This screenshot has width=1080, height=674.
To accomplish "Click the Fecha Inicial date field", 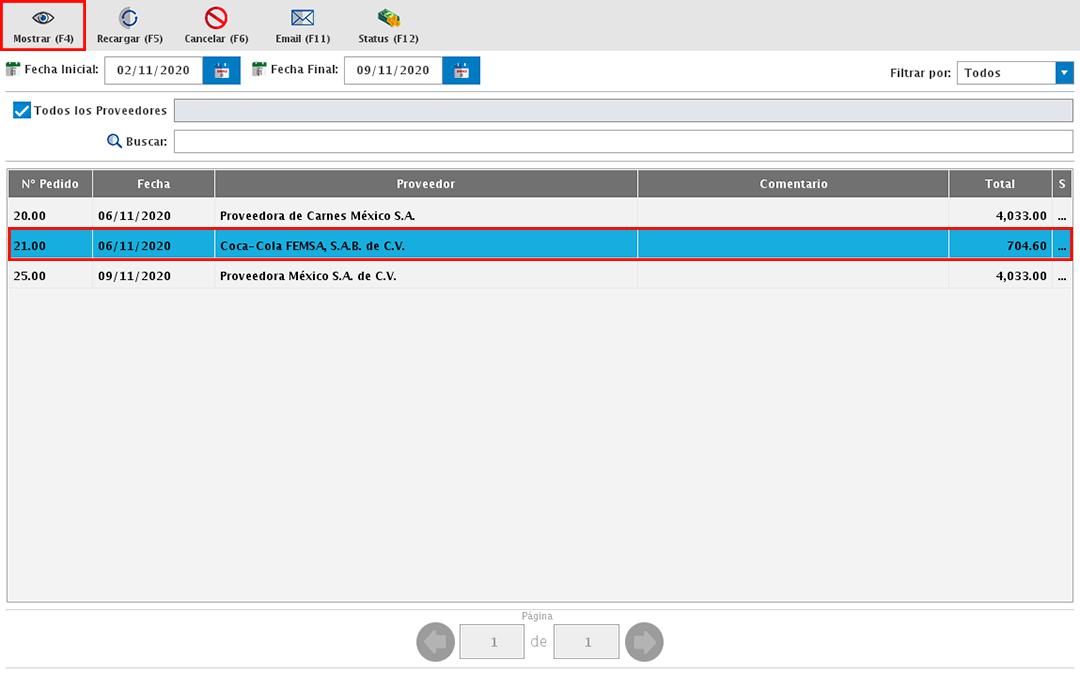I will coord(153,71).
